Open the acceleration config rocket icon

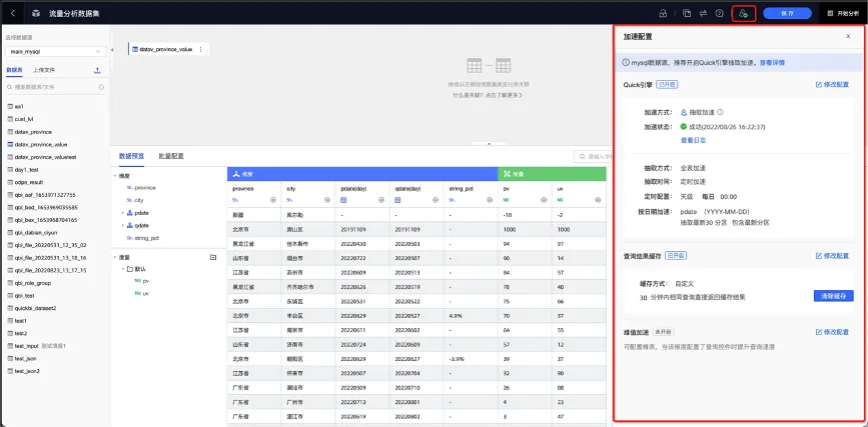(x=743, y=13)
